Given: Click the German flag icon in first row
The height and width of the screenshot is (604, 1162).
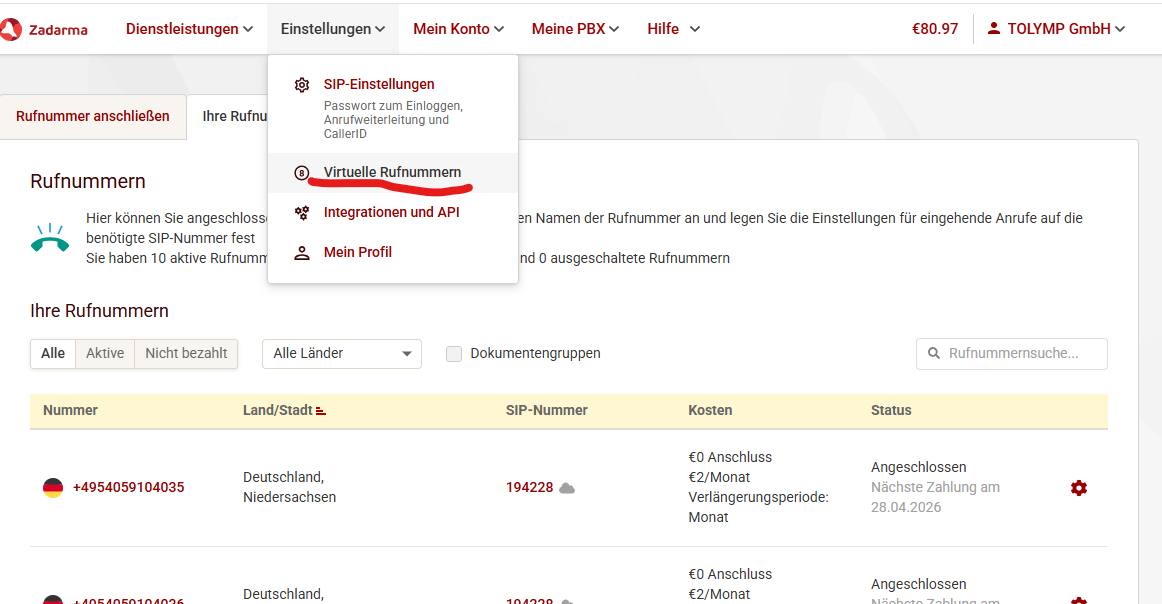Looking at the screenshot, I should click(x=53, y=488).
